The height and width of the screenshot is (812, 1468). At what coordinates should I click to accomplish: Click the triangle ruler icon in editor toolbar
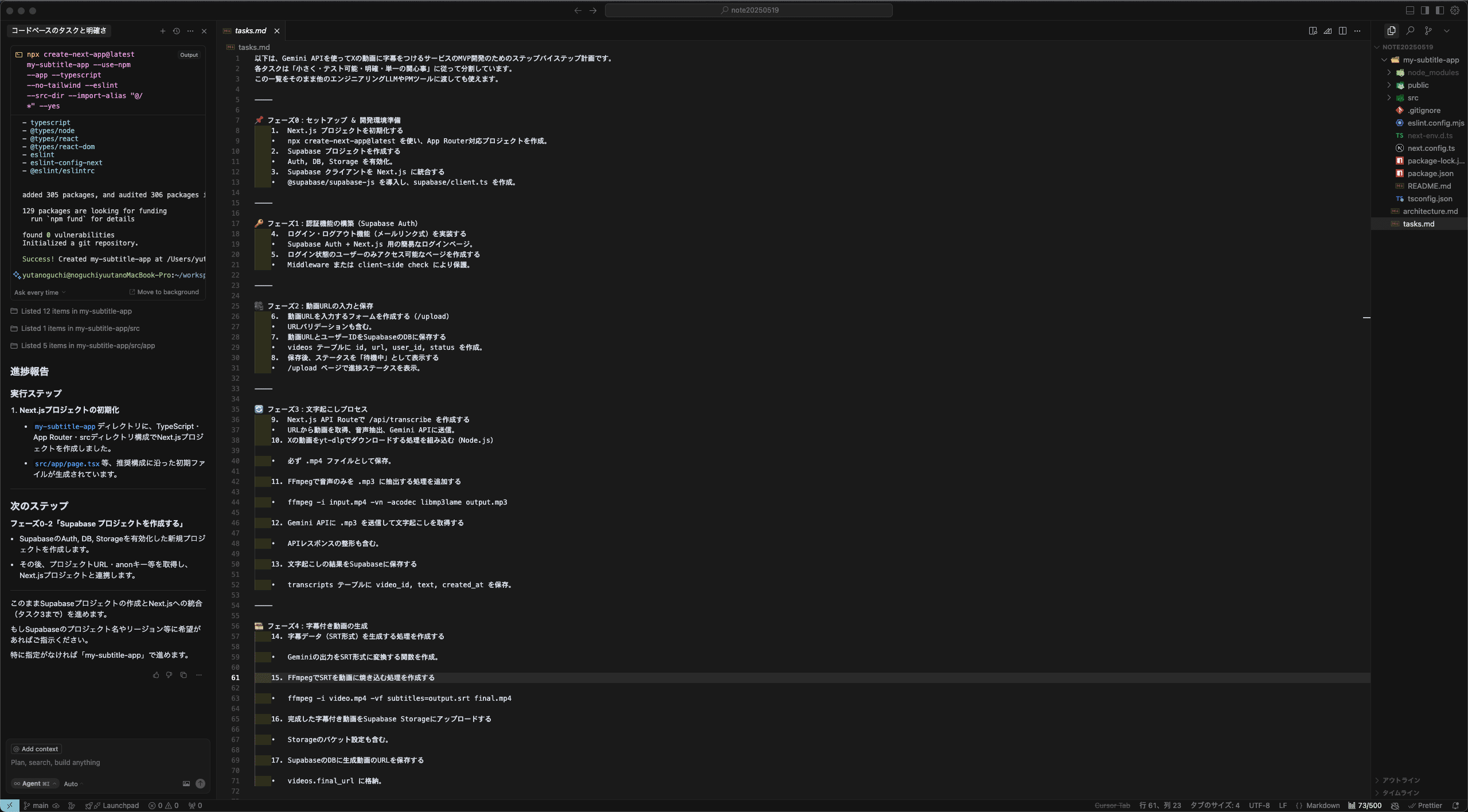tap(1328, 31)
